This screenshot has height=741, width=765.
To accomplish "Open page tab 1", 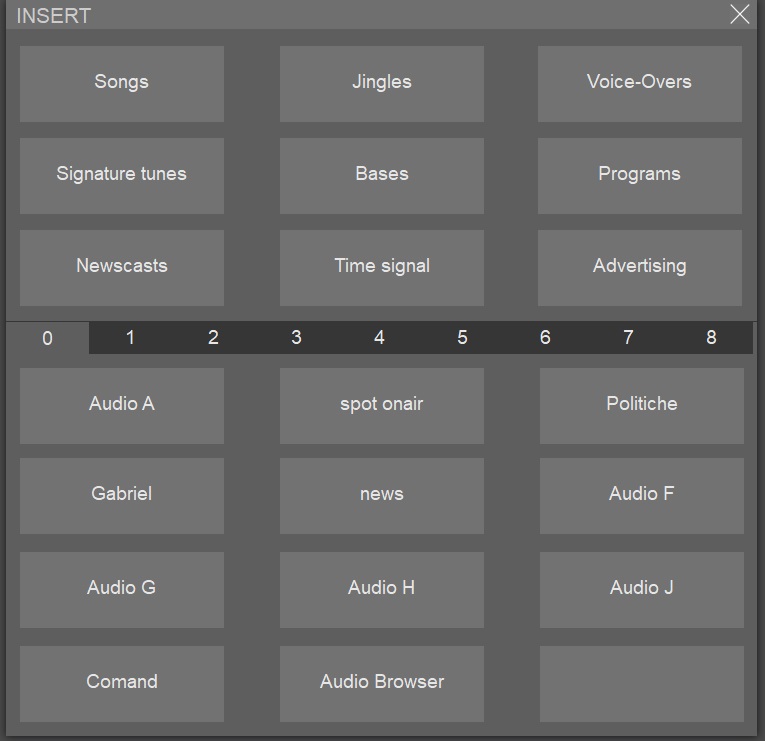I will (130, 338).
